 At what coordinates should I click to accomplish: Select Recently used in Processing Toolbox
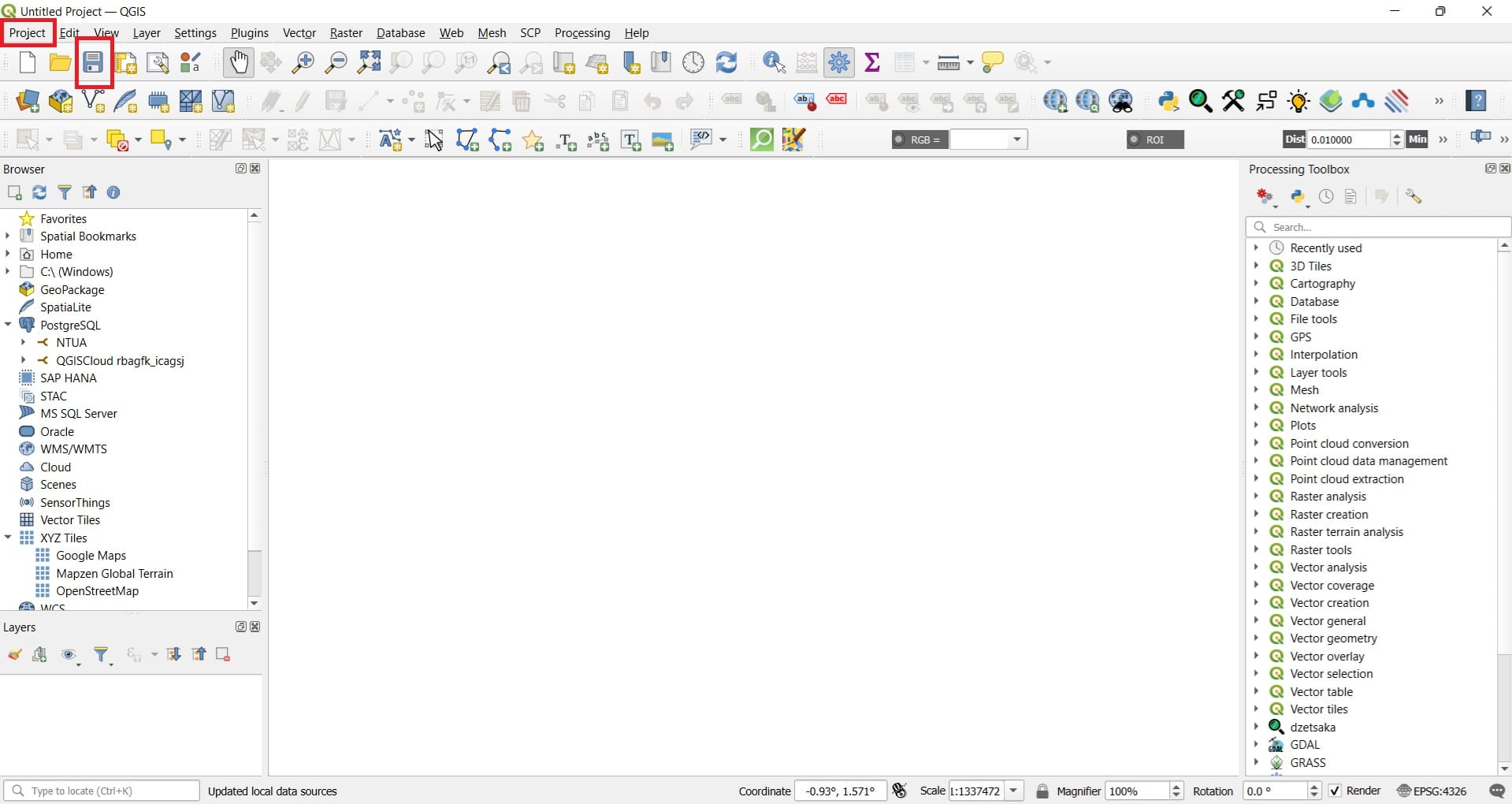[x=1325, y=248]
